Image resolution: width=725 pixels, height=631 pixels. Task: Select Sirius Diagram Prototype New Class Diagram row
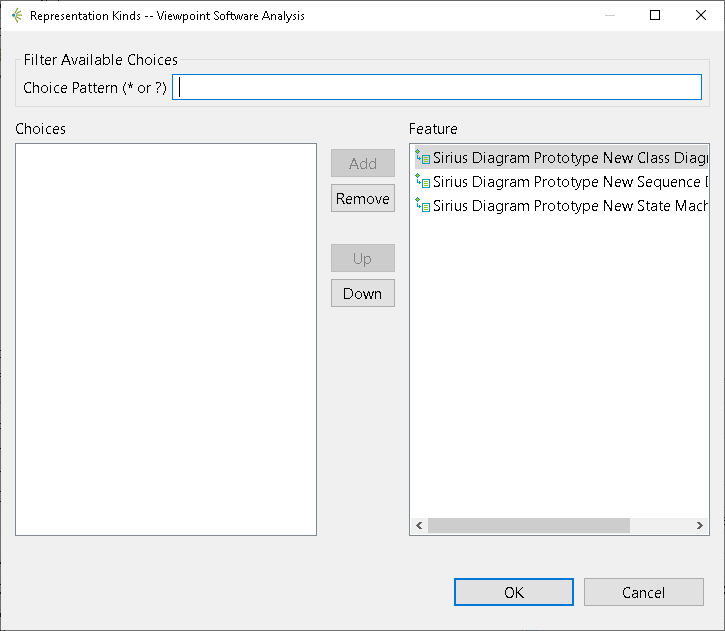point(561,158)
